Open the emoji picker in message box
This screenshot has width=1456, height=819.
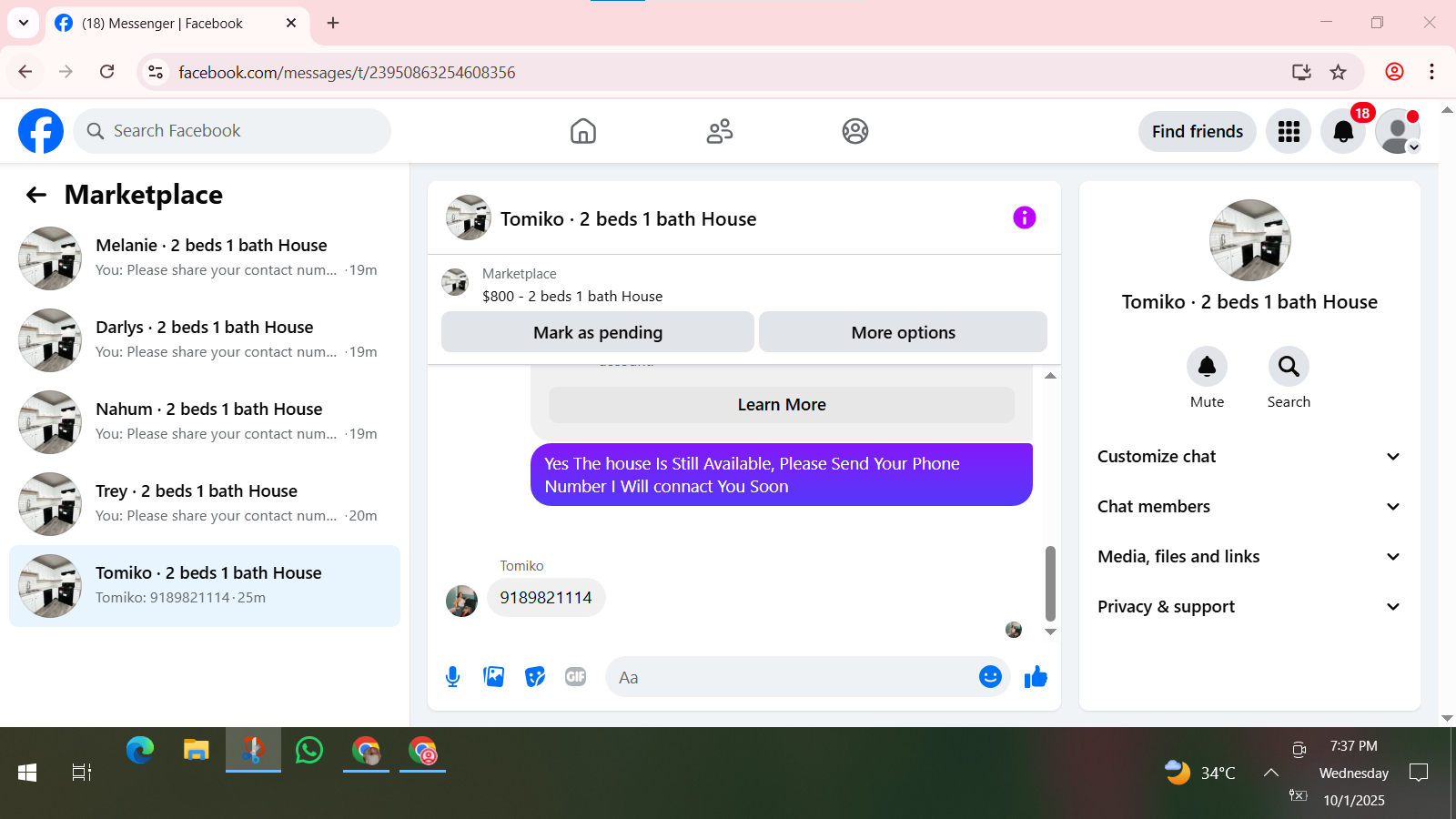(990, 677)
